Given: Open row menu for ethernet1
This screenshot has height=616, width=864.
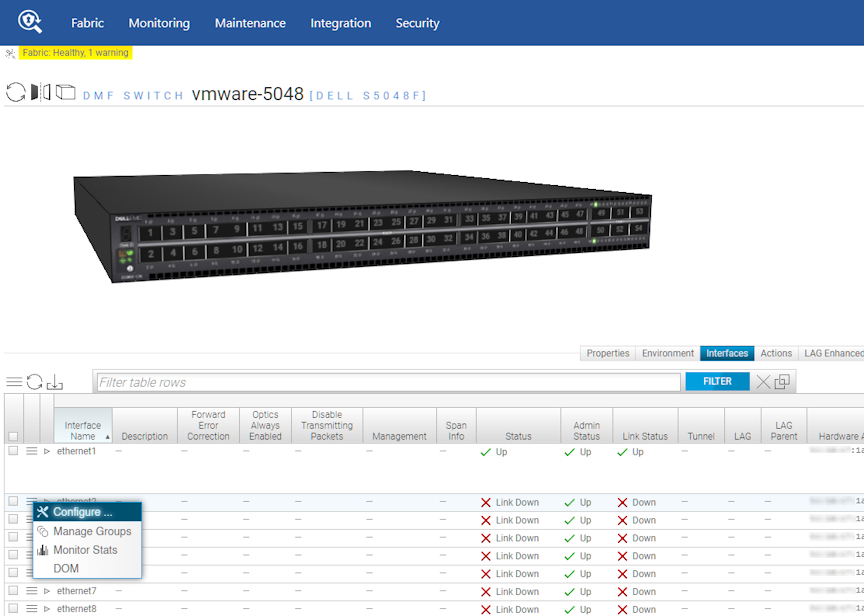Looking at the screenshot, I should point(32,451).
